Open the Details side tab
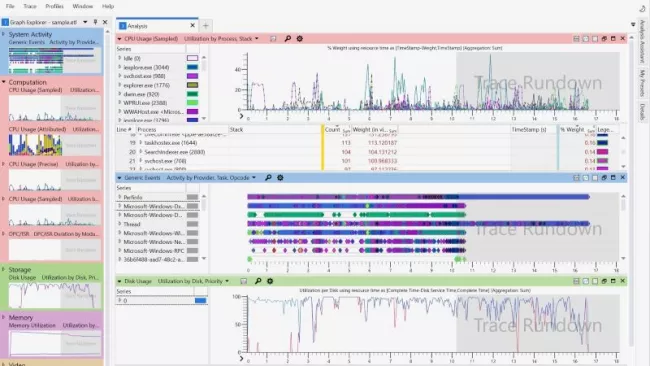Image resolution: width=650 pixels, height=366 pixels. pyautogui.click(x=642, y=111)
